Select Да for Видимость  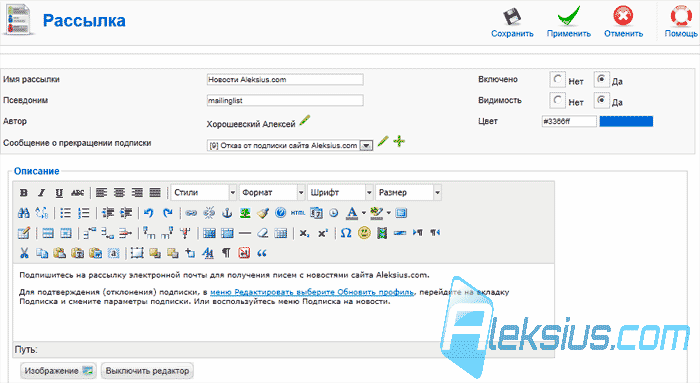[x=601, y=100]
